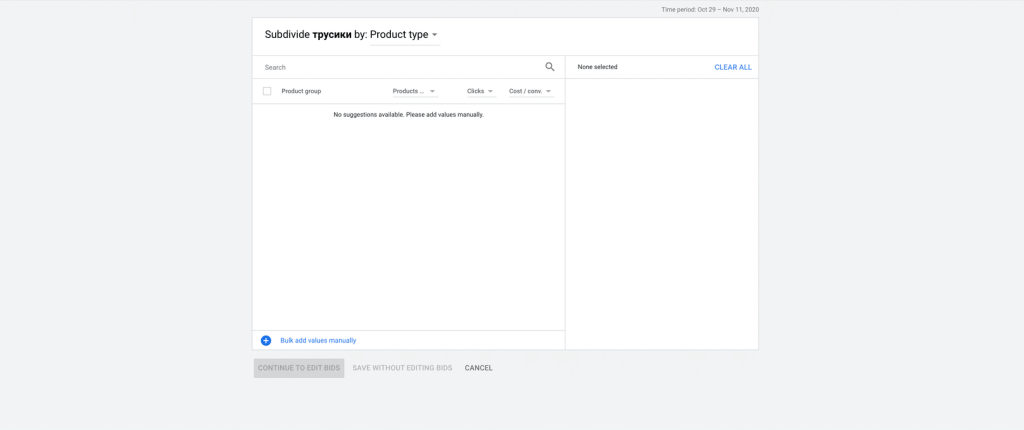Open Bulk add values manually link
The image size is (1024, 430).
[x=318, y=341]
